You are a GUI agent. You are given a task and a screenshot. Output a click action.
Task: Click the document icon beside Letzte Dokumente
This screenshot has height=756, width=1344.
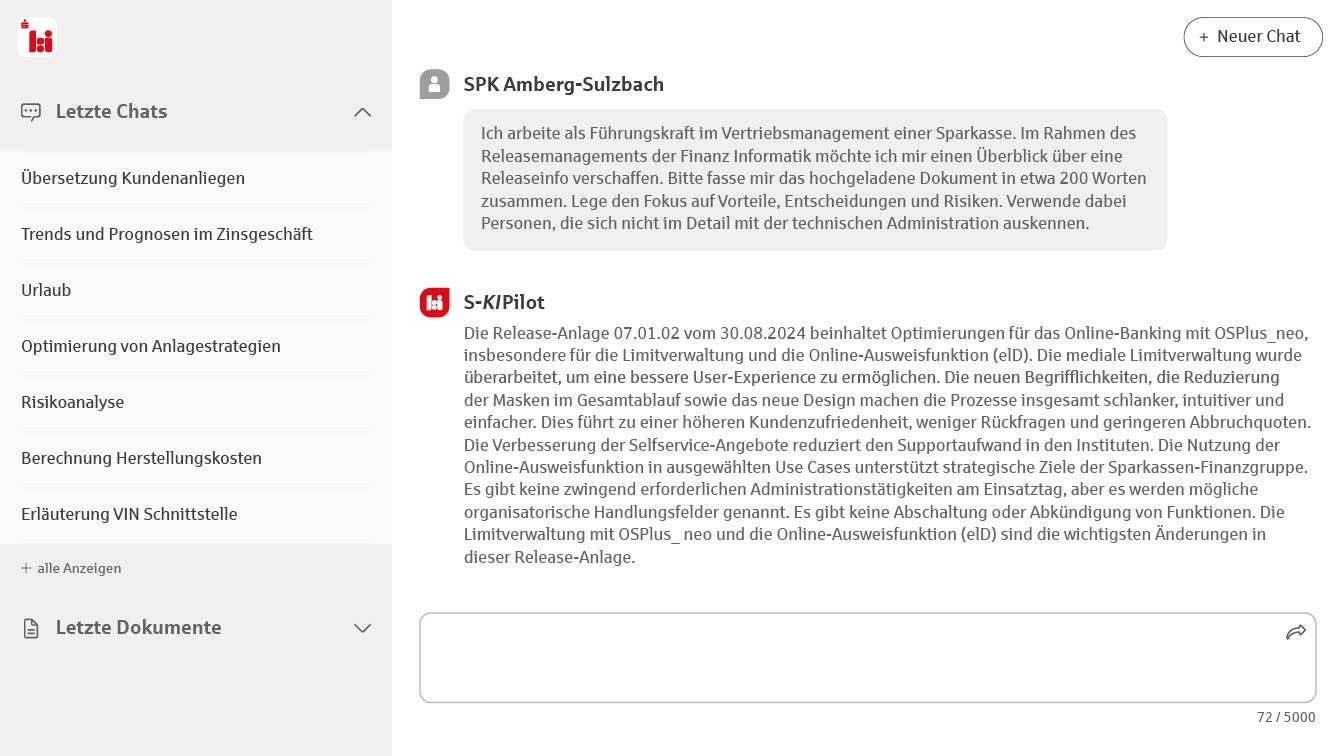coord(31,627)
